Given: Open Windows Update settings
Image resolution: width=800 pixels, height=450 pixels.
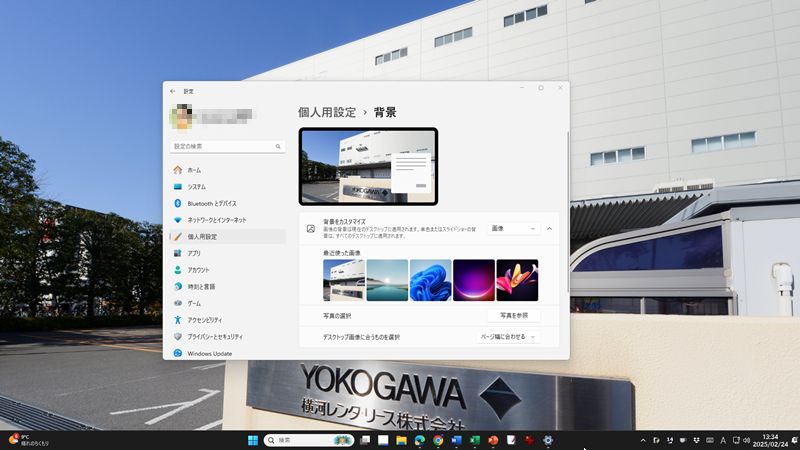Looking at the screenshot, I should (228, 353).
